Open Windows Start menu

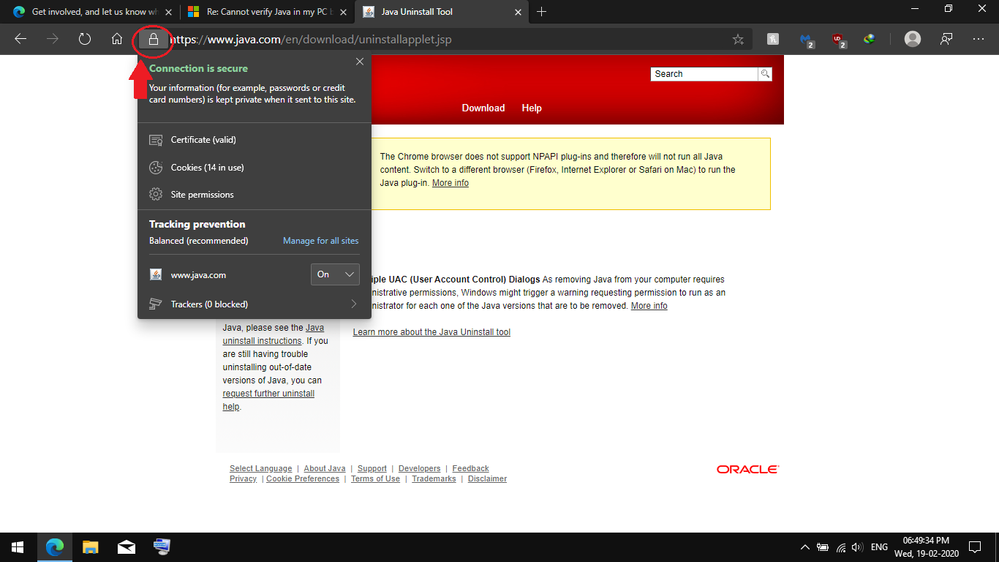tap(18, 547)
